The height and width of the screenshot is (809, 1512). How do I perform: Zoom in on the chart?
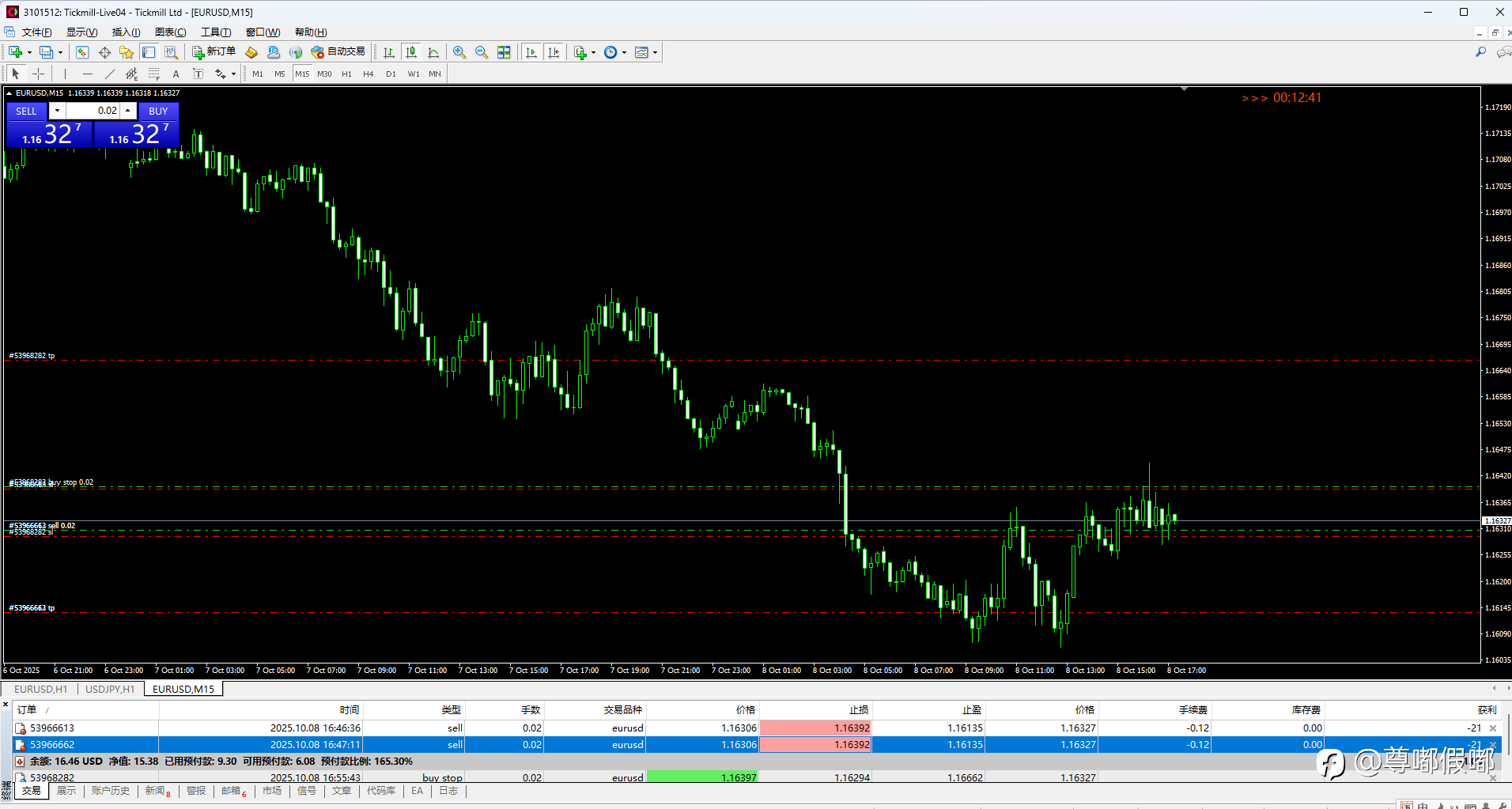459,52
